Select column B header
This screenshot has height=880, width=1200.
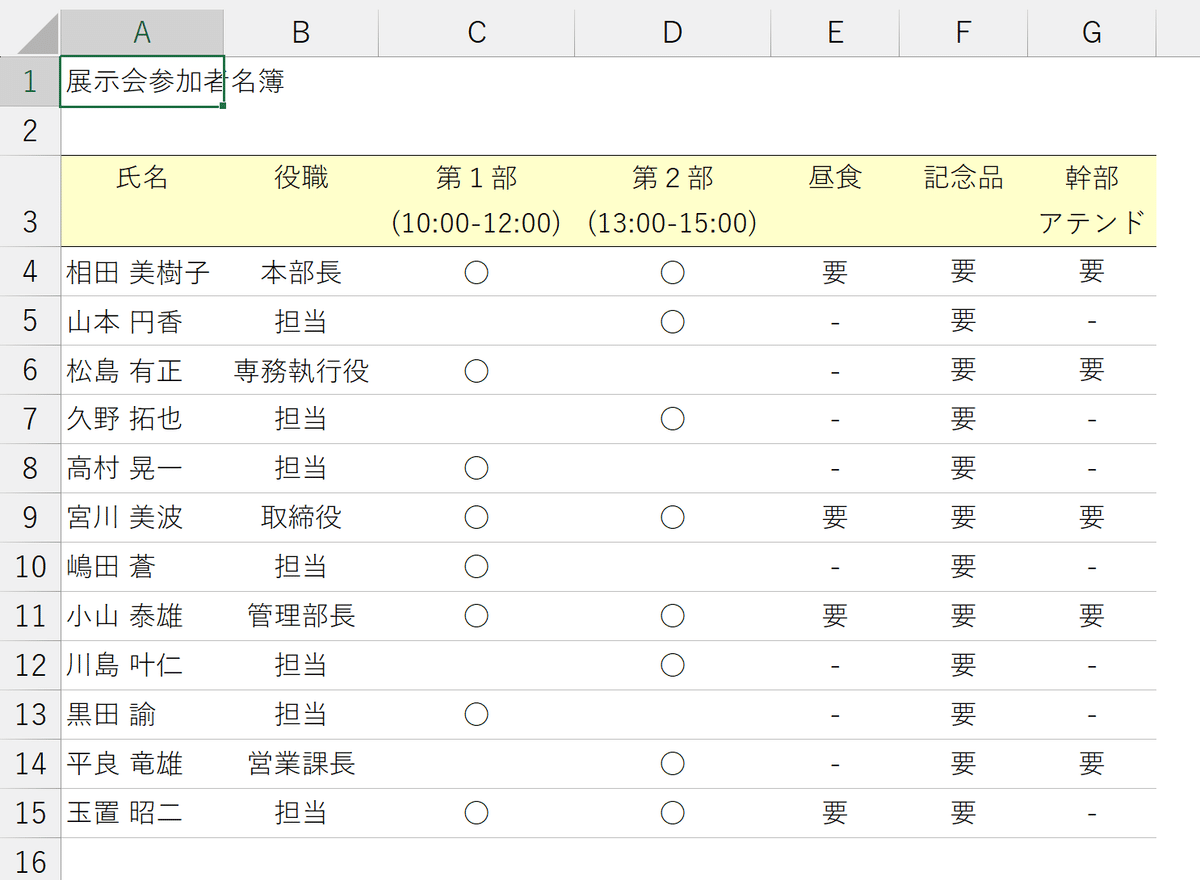(x=301, y=33)
